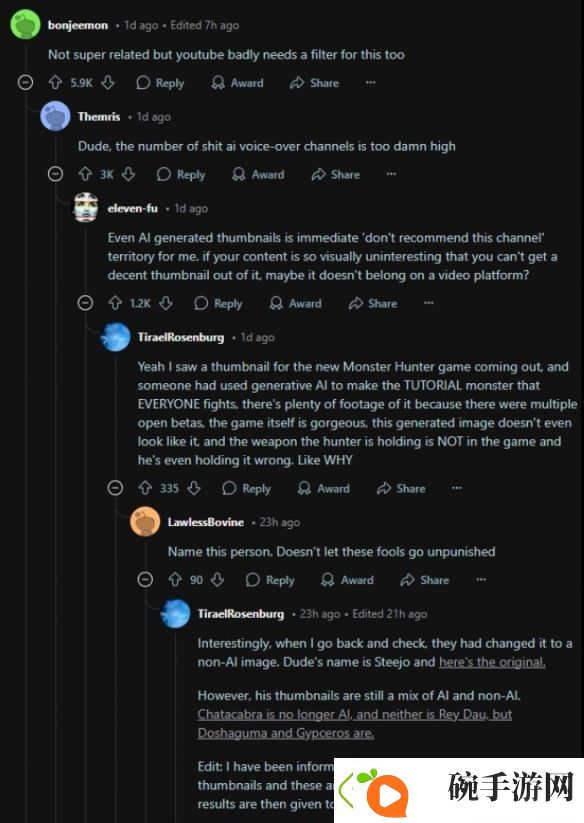Open eleven-fu's avatar picture
This screenshot has width=584, height=823.
click(85, 208)
